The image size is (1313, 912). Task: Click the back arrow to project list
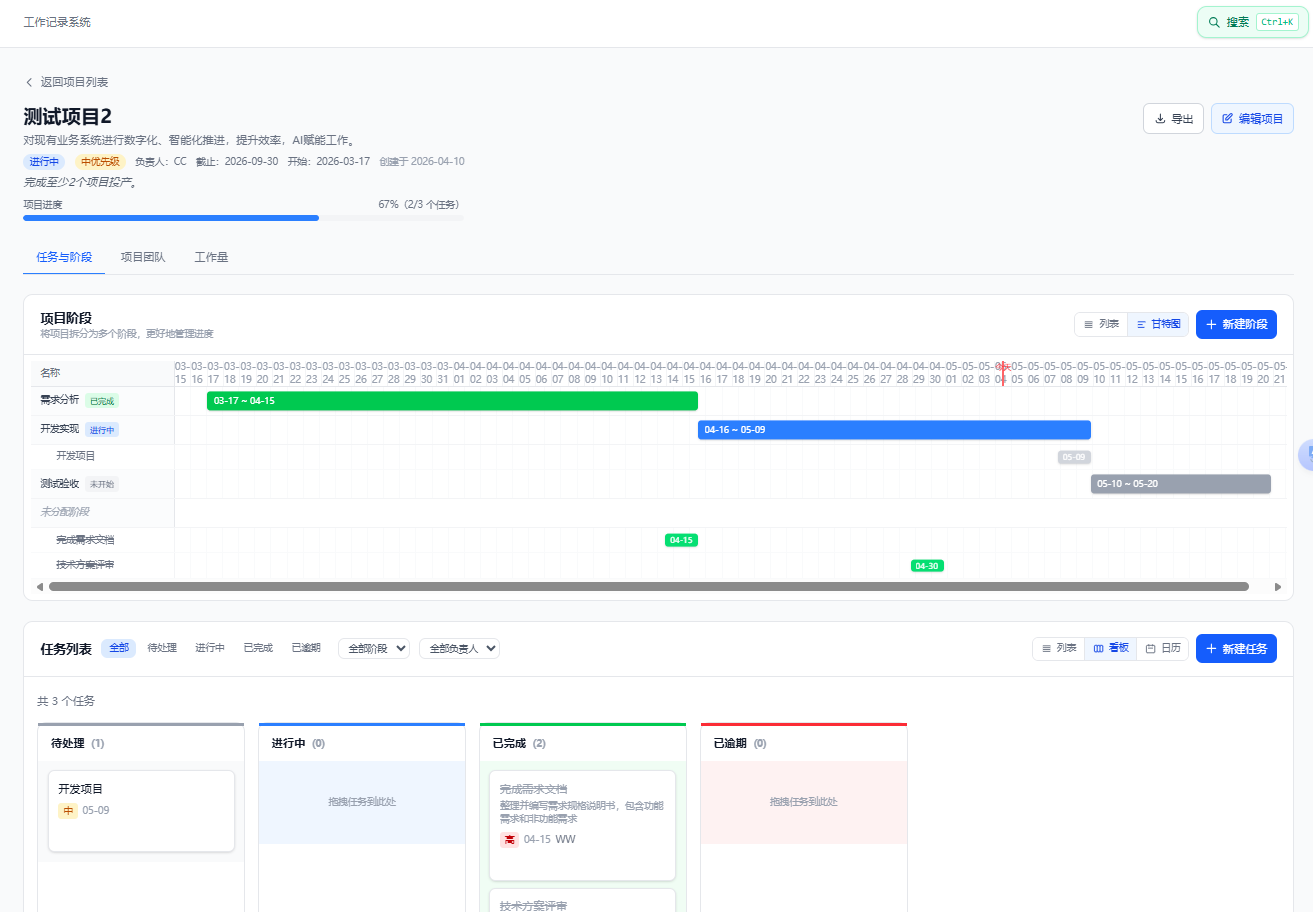coord(29,82)
